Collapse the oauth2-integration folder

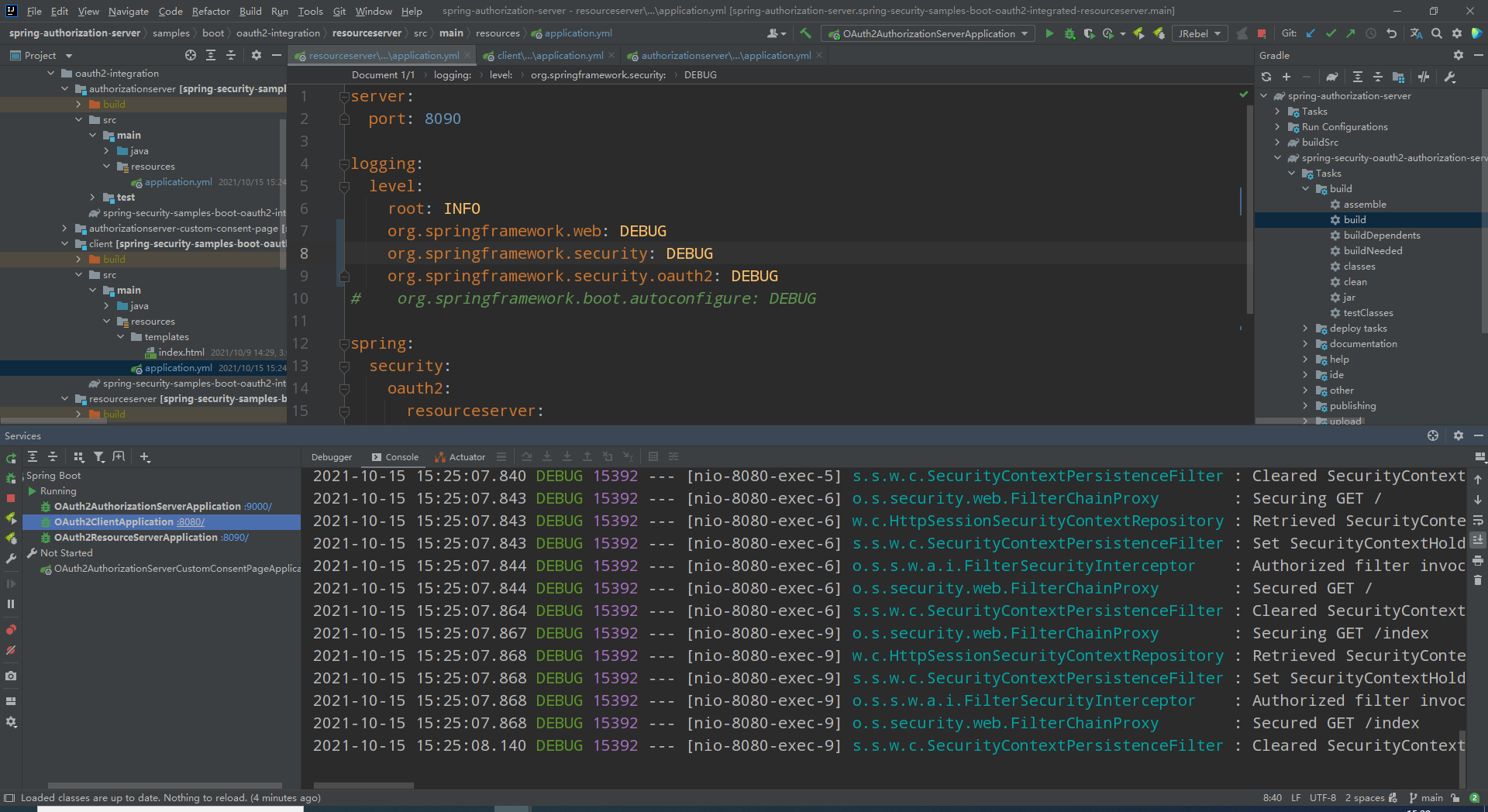click(x=51, y=74)
